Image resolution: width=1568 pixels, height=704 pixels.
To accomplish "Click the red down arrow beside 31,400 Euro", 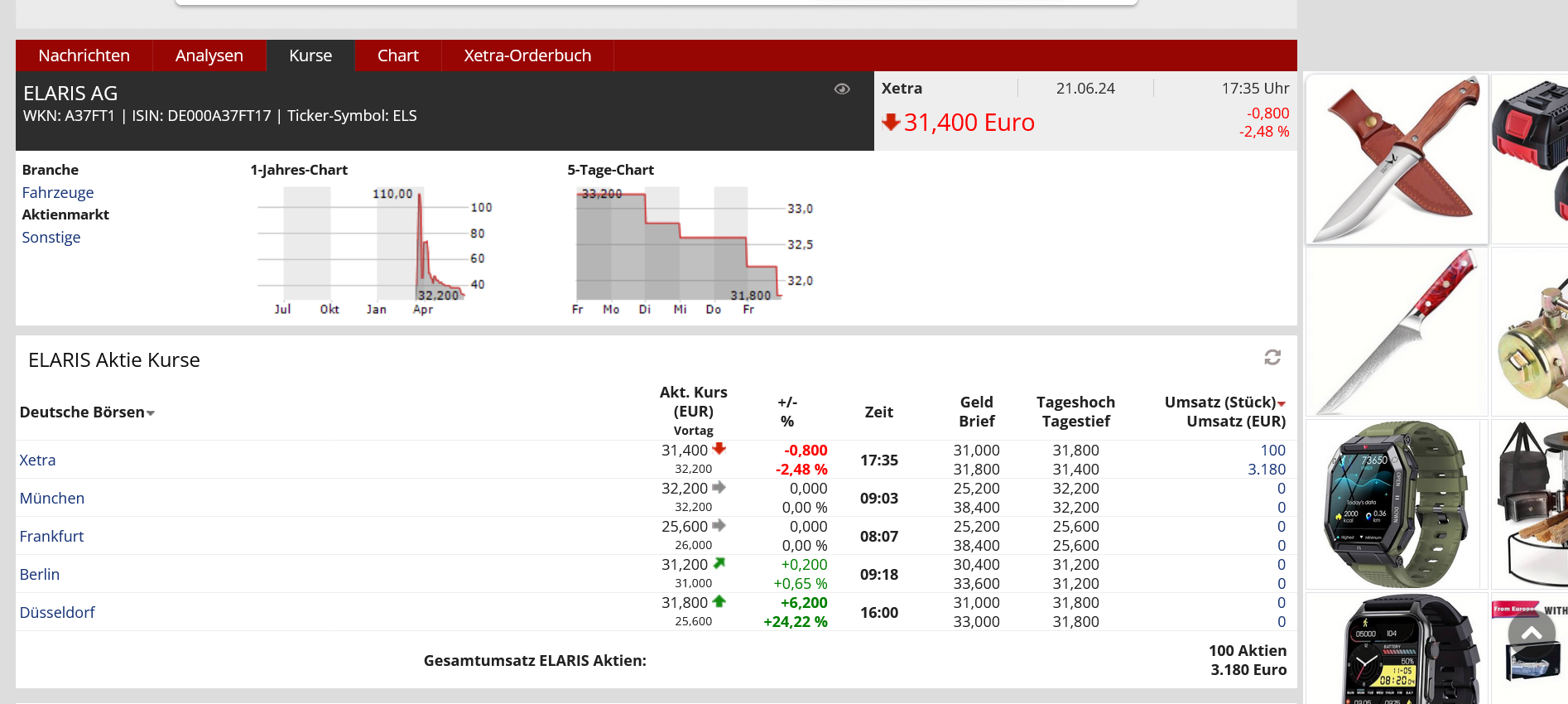I will (891, 123).
